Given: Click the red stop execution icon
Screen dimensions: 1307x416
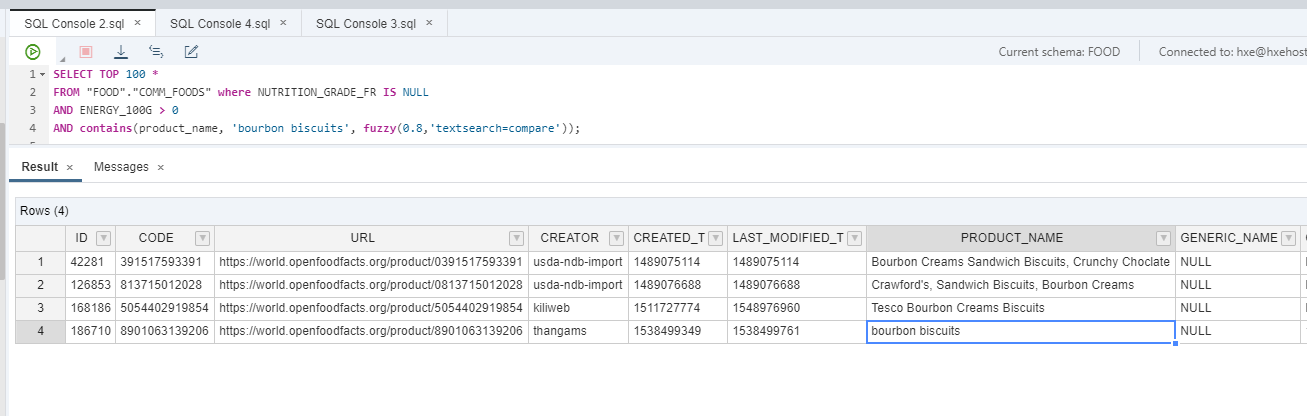Looking at the screenshot, I should coord(85,51).
